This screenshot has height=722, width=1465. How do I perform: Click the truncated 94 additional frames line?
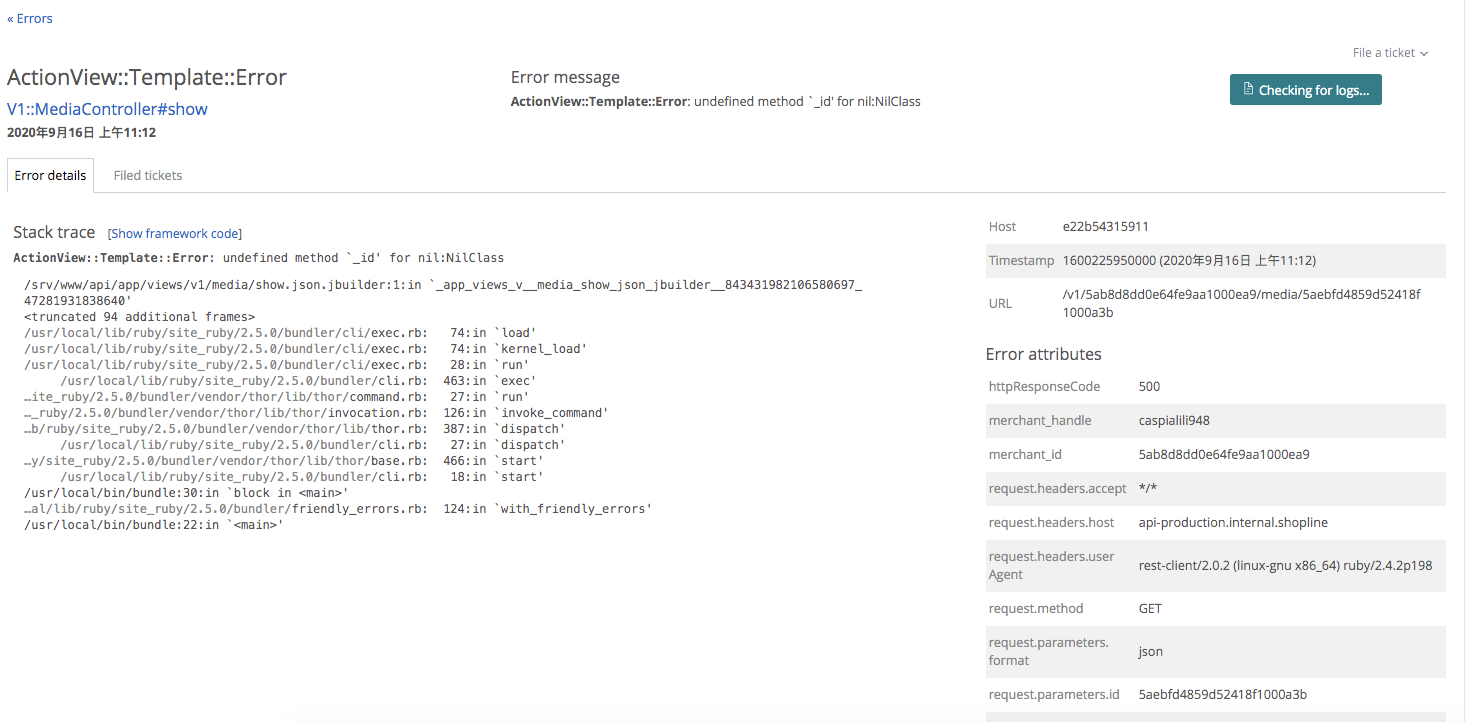(x=139, y=317)
